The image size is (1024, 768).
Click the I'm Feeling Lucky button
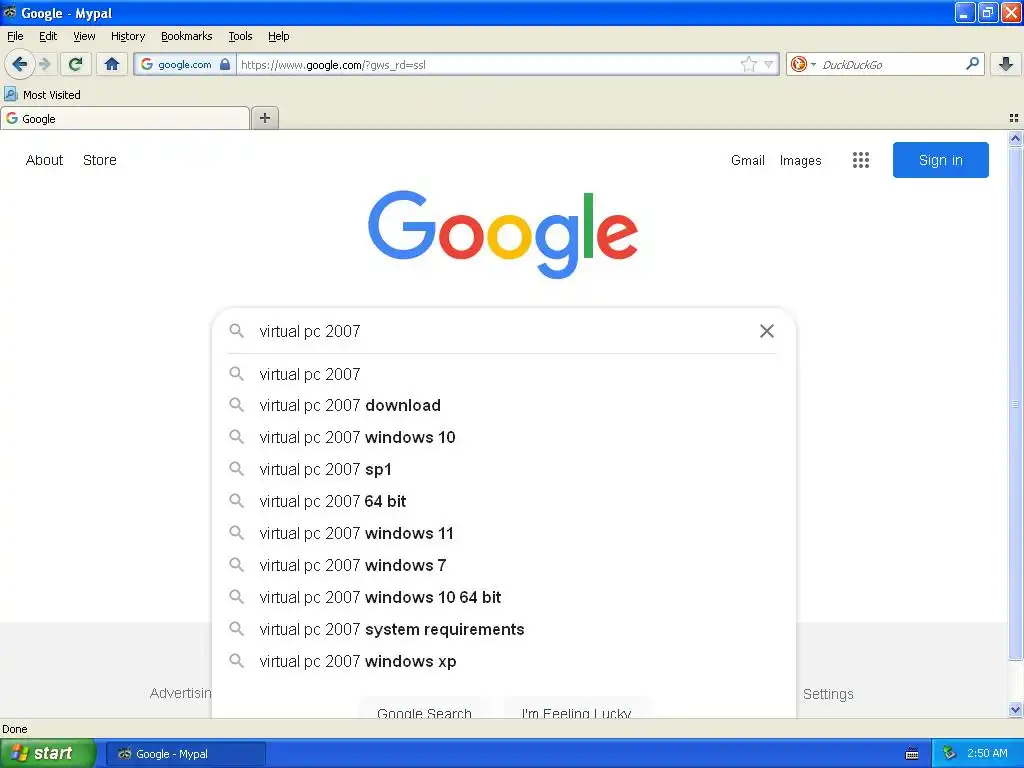coord(576,709)
